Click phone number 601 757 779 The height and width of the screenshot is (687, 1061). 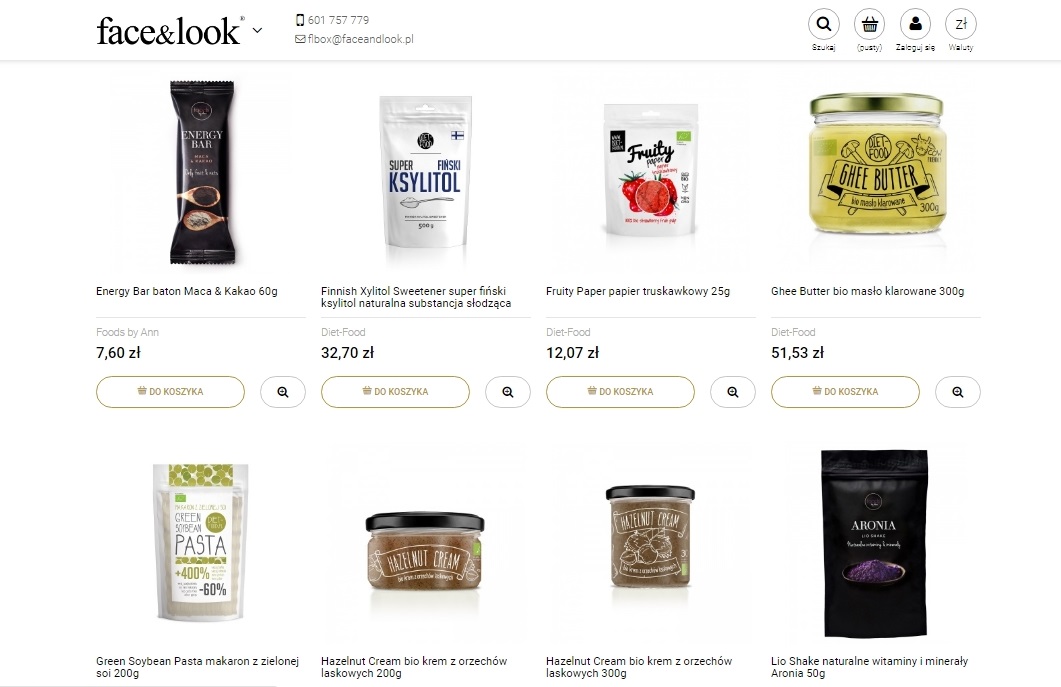(x=332, y=20)
